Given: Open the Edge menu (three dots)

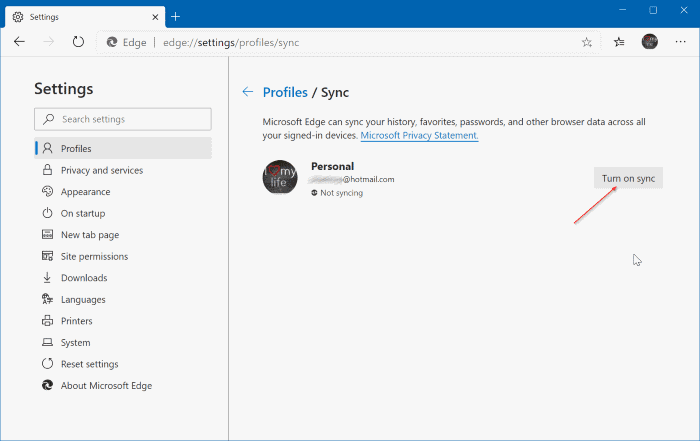Looking at the screenshot, I should [680, 42].
